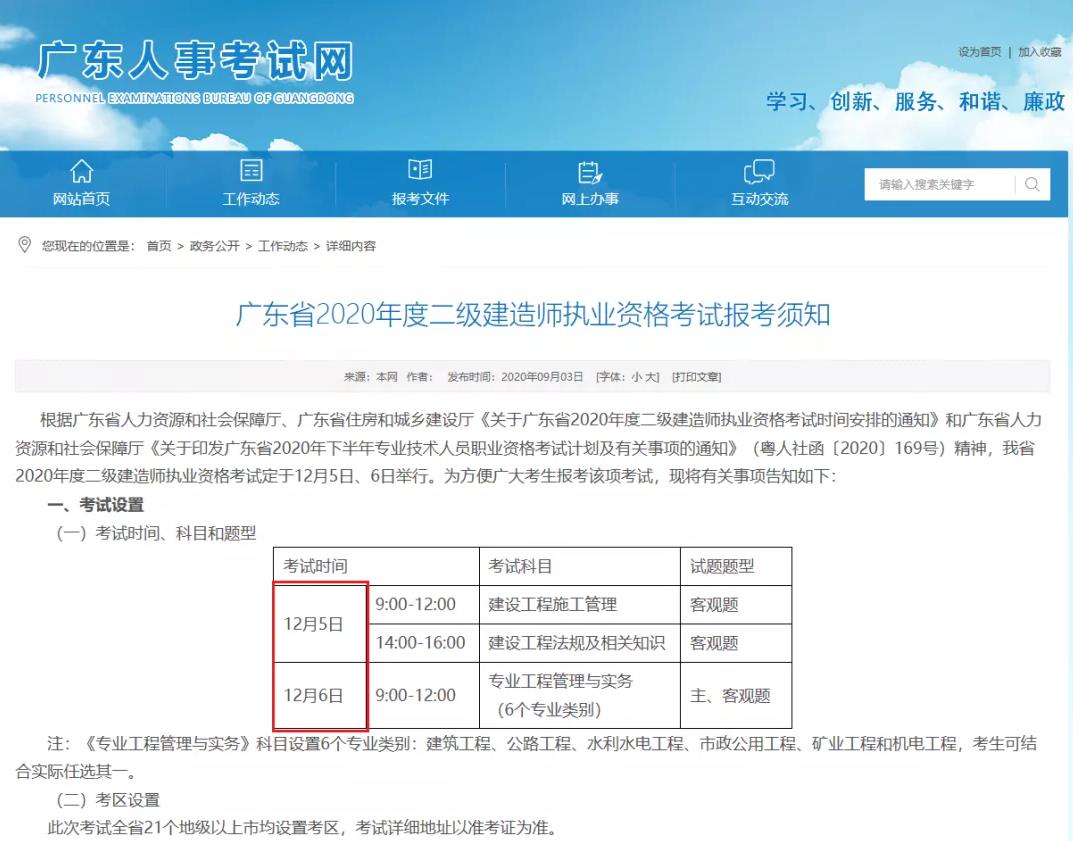The height and width of the screenshot is (841, 1073).
Task: Open the 互动交流 navigation label
Action: [759, 199]
